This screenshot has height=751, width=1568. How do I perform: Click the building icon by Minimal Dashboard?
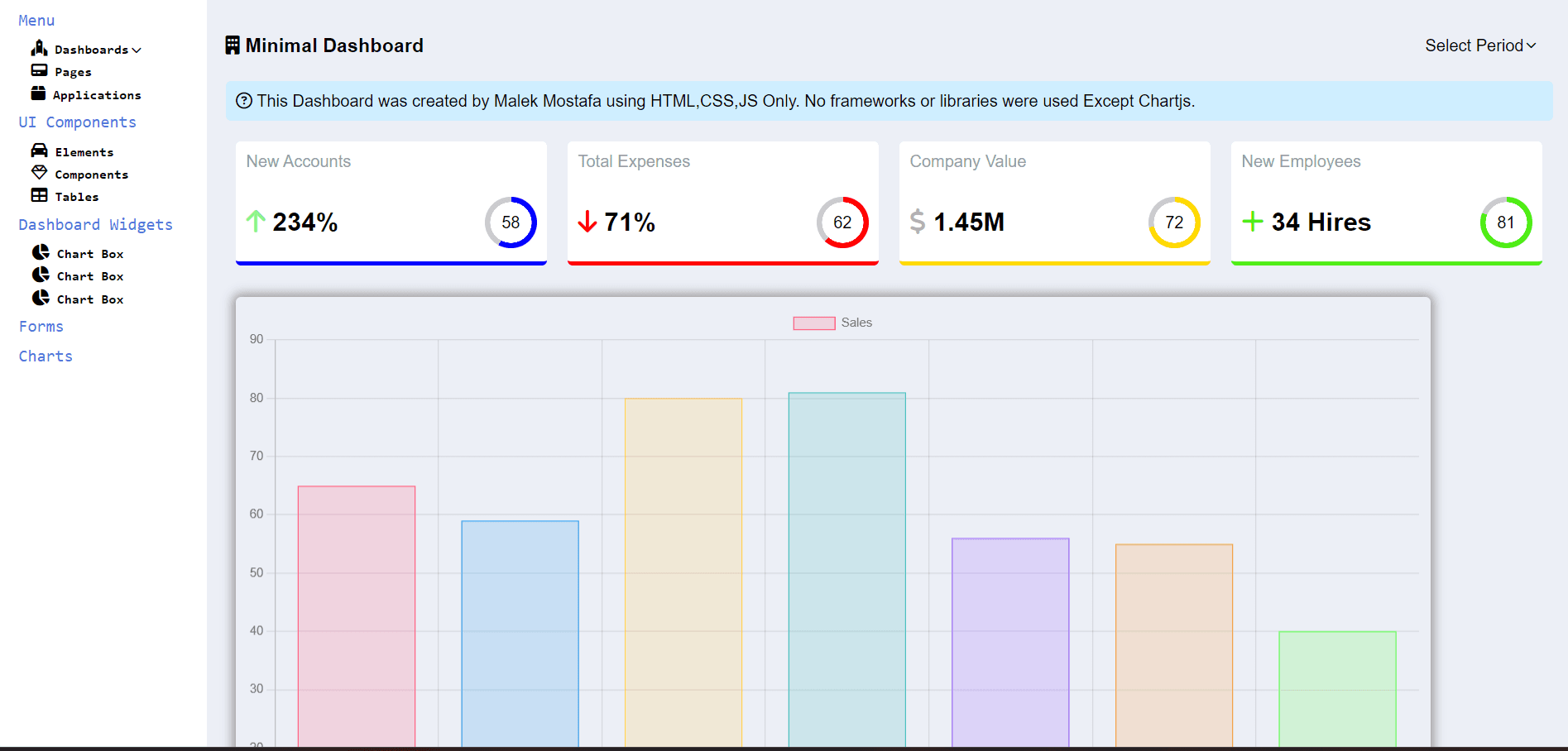coord(233,45)
